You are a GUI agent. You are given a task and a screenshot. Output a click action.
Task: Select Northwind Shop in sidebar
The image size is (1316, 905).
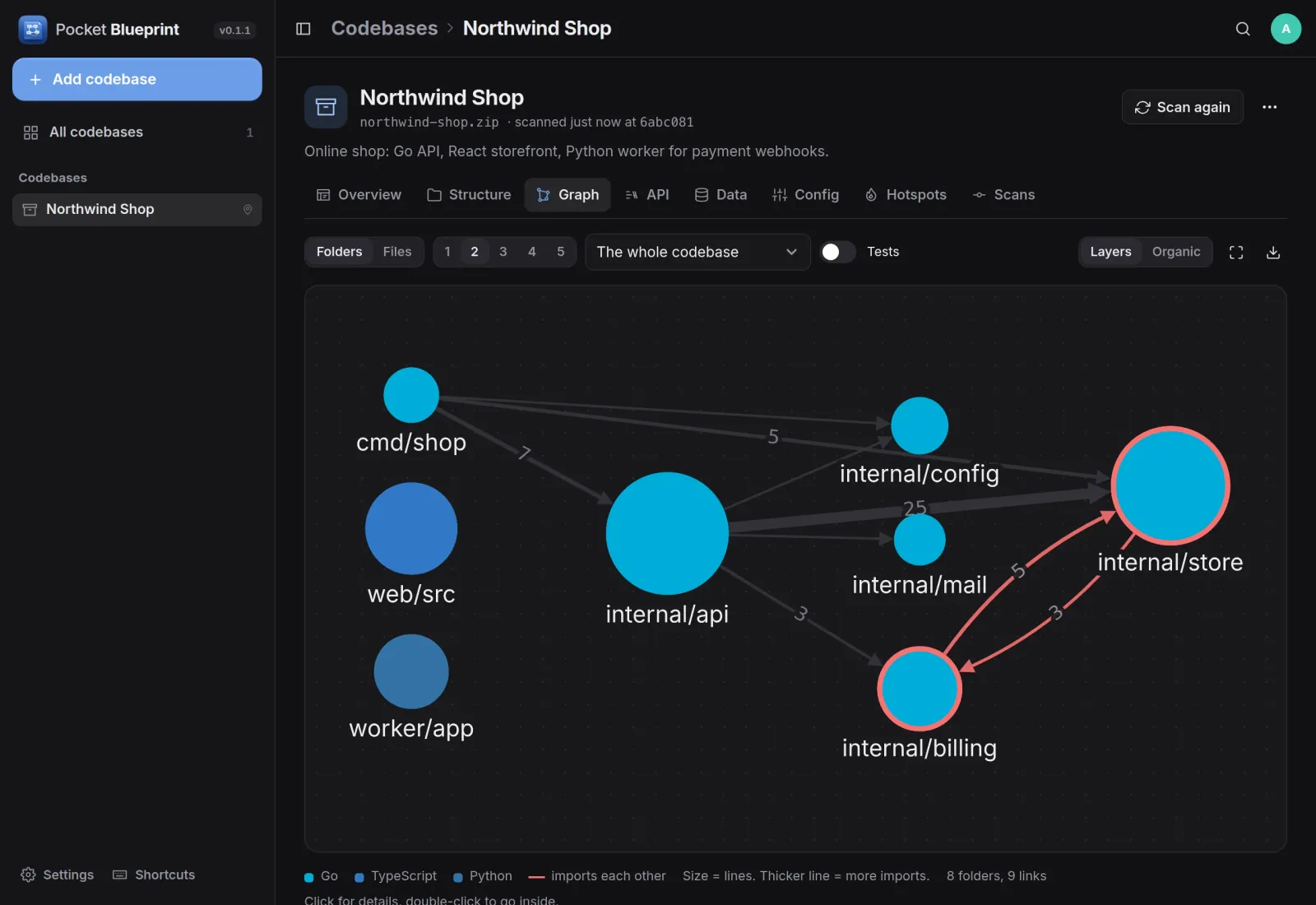pos(137,210)
